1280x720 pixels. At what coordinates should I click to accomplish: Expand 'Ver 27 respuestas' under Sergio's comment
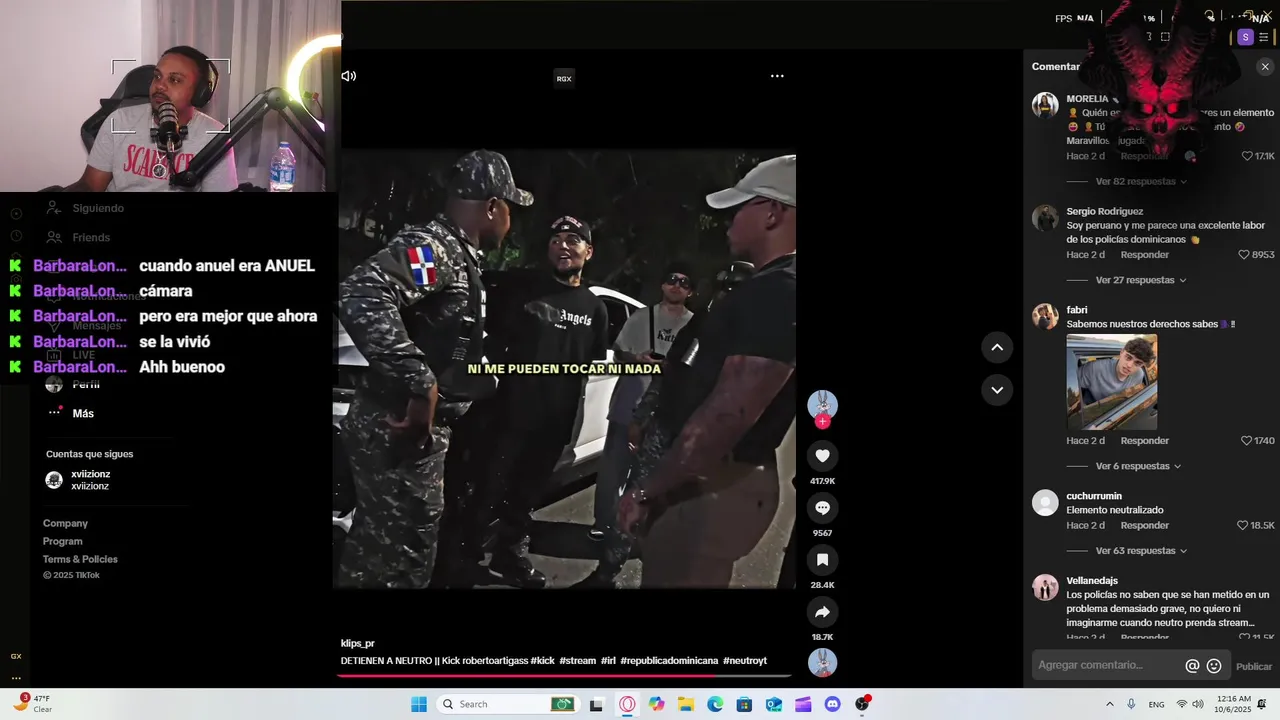click(1141, 281)
